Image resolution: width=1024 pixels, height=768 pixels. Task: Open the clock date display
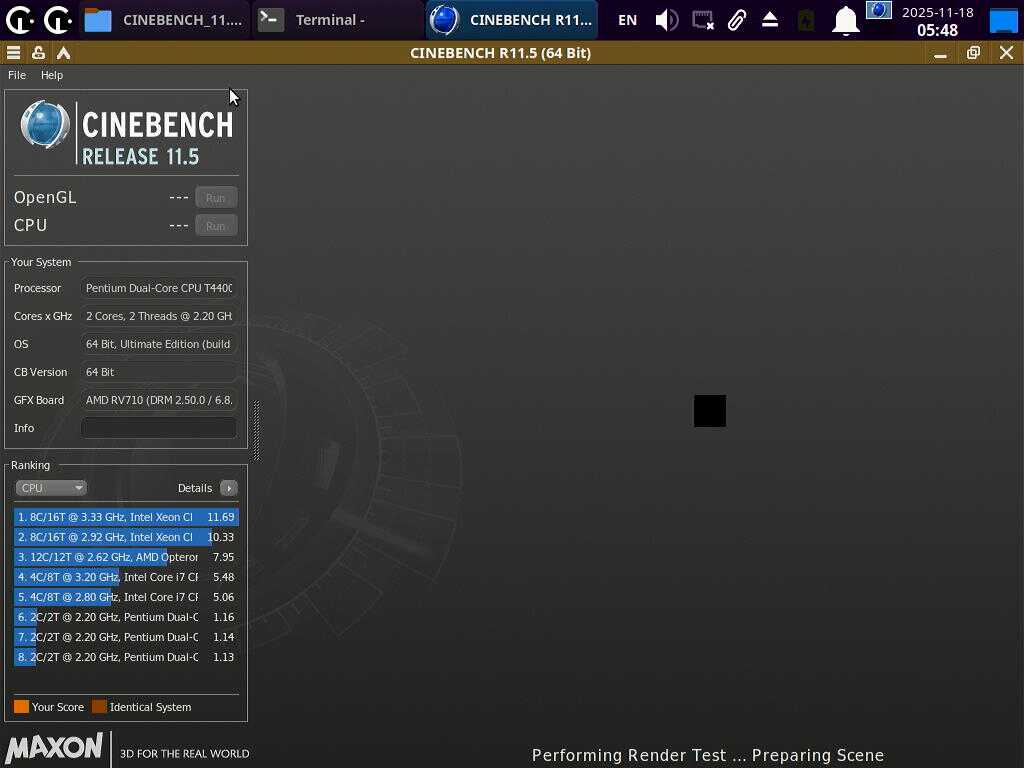tap(938, 21)
